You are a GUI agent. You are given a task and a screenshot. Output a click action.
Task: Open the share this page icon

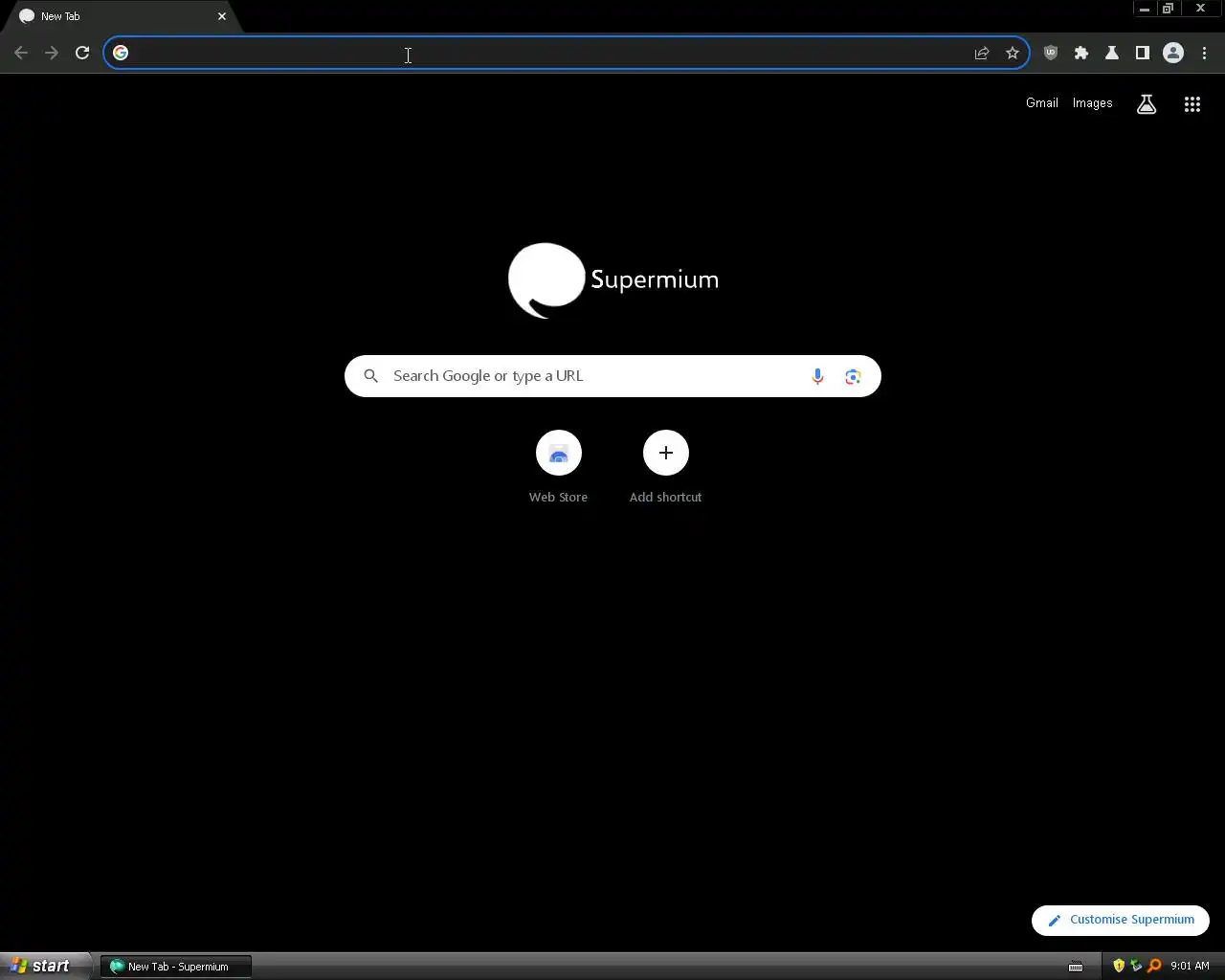pos(982,54)
